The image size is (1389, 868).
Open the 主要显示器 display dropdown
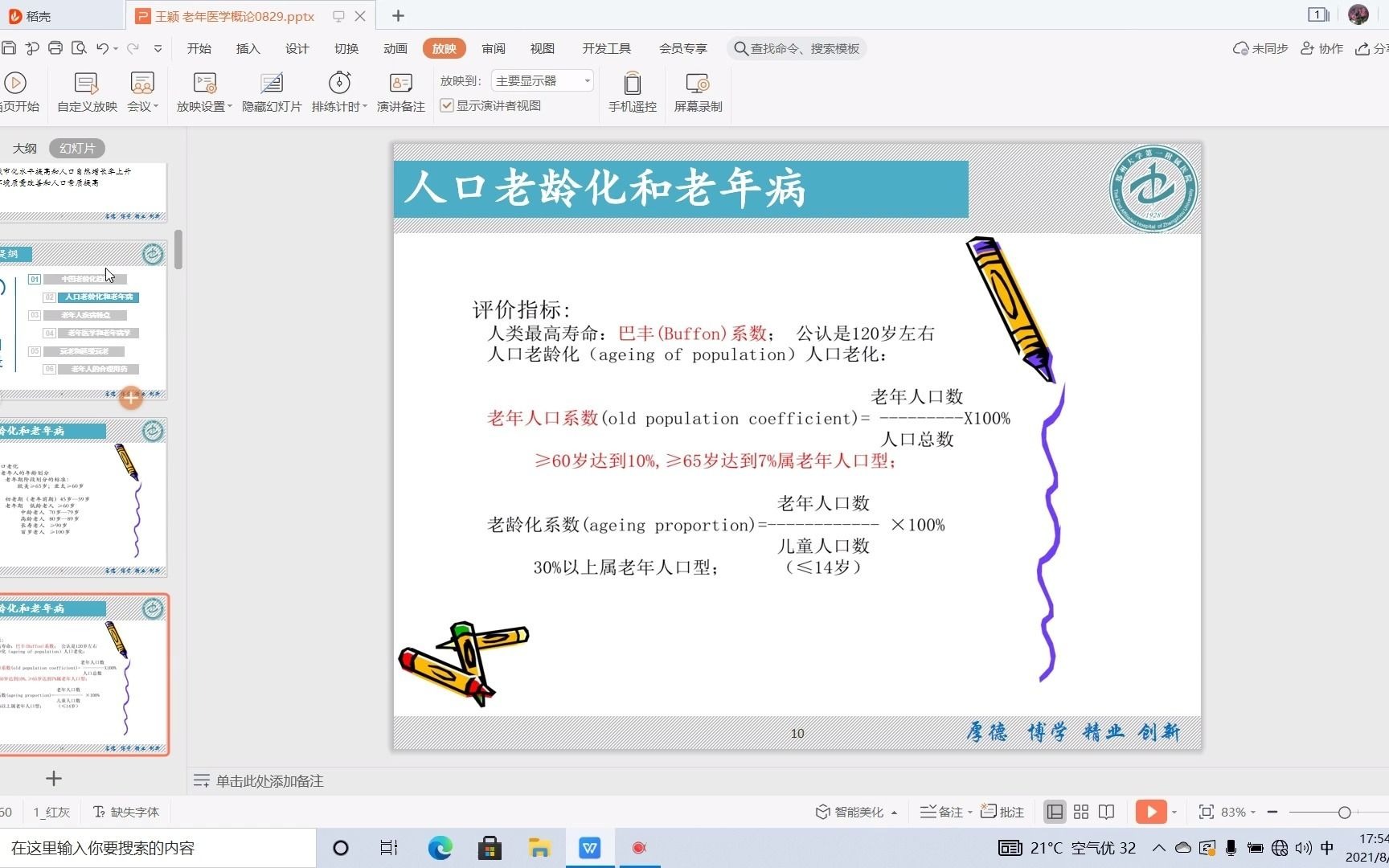pos(543,80)
